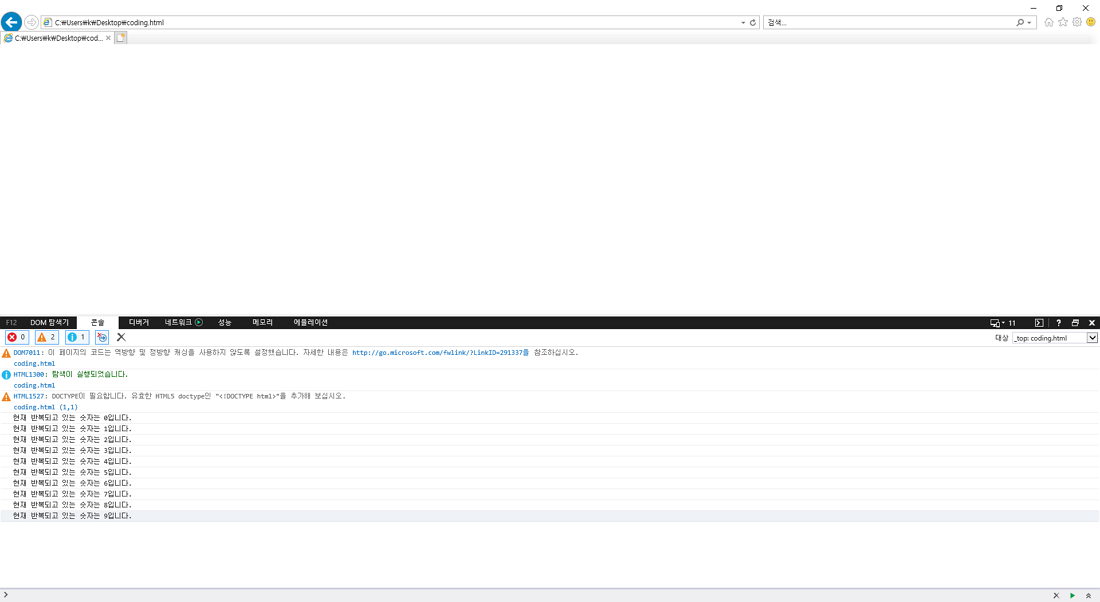Switch to the 콘솔 tab

tap(98, 323)
